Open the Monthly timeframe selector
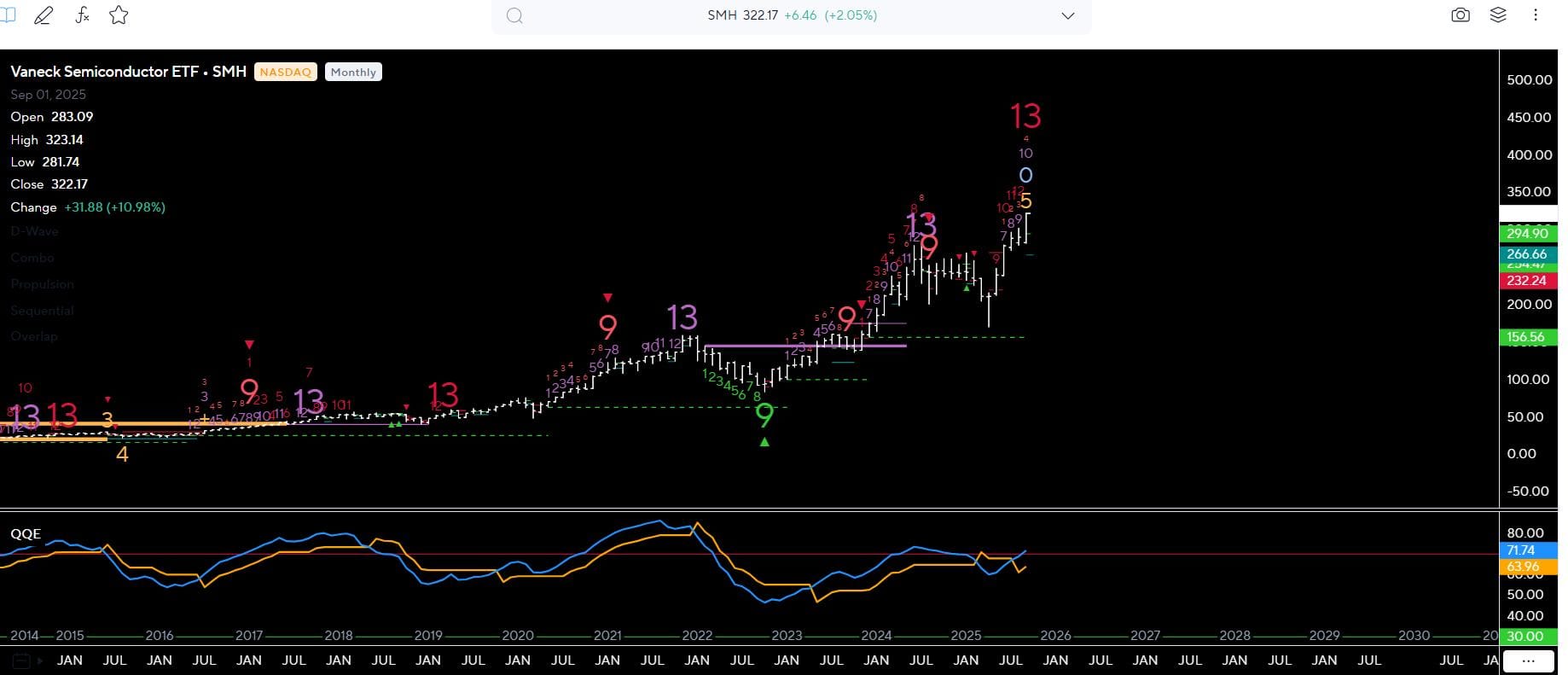The image size is (1568, 675). (x=353, y=73)
